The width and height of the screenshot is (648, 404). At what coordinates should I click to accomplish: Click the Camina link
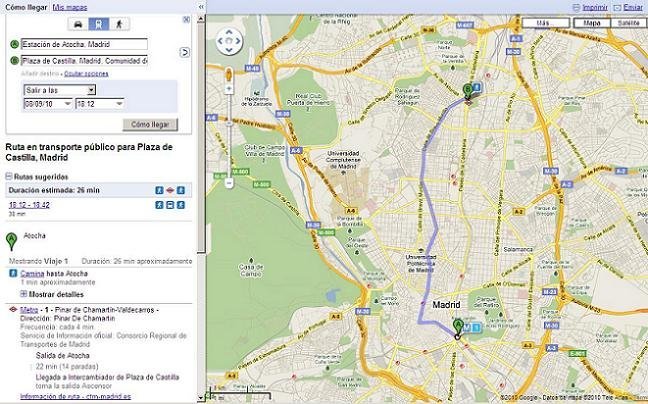(32, 273)
